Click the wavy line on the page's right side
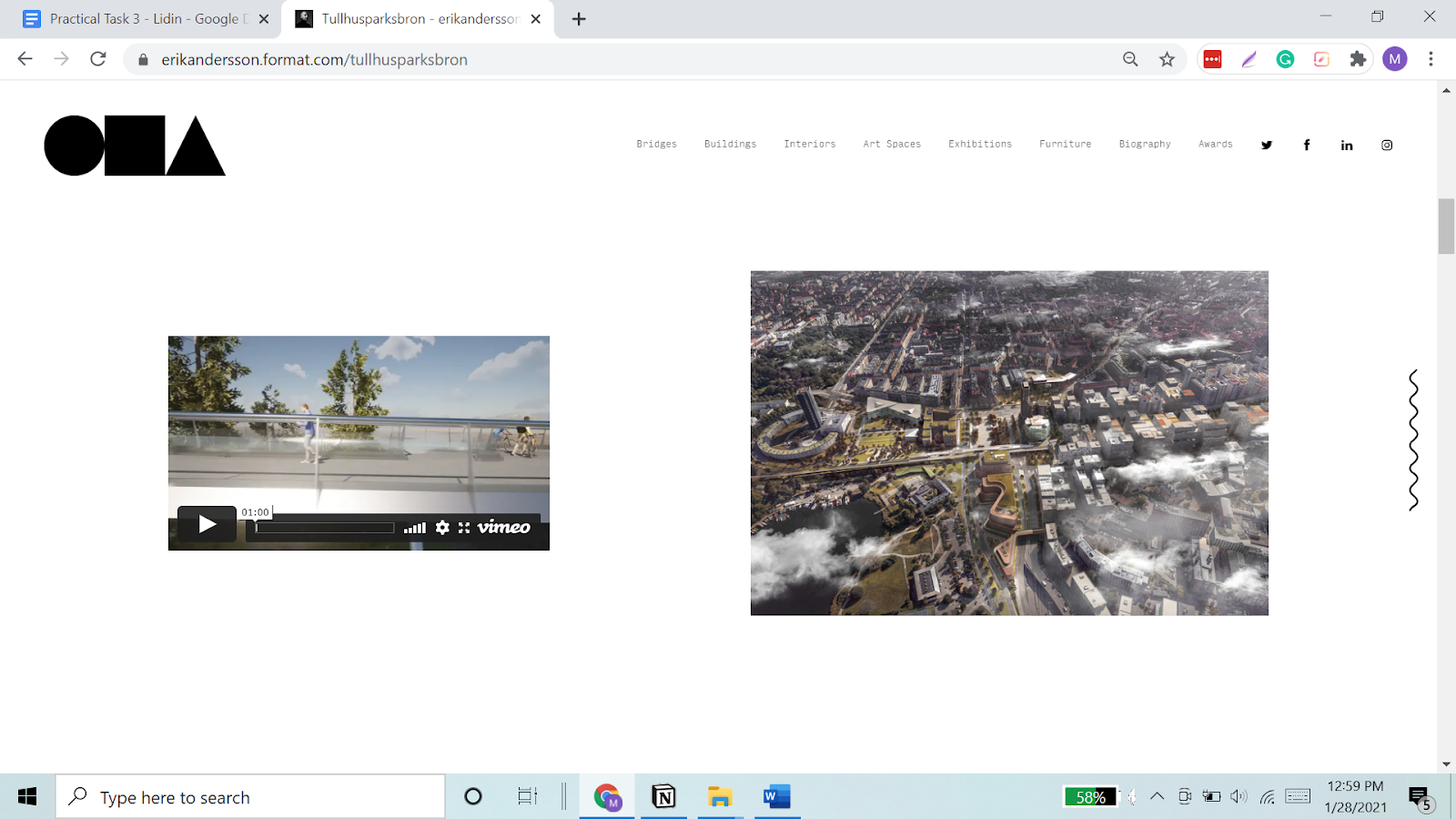The image size is (1456, 819). coord(1413,440)
